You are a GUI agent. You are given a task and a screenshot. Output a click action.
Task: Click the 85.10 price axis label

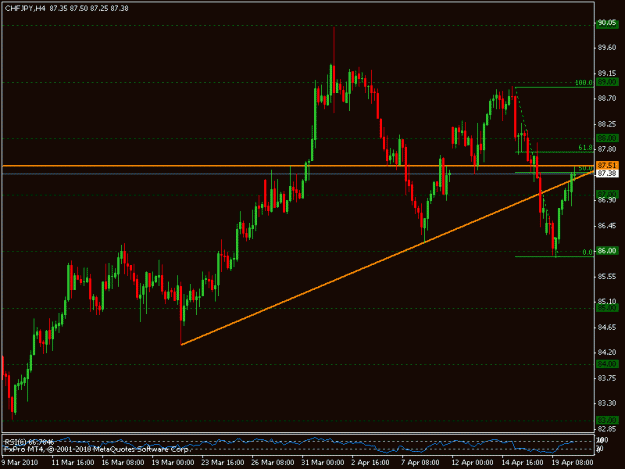(607, 302)
